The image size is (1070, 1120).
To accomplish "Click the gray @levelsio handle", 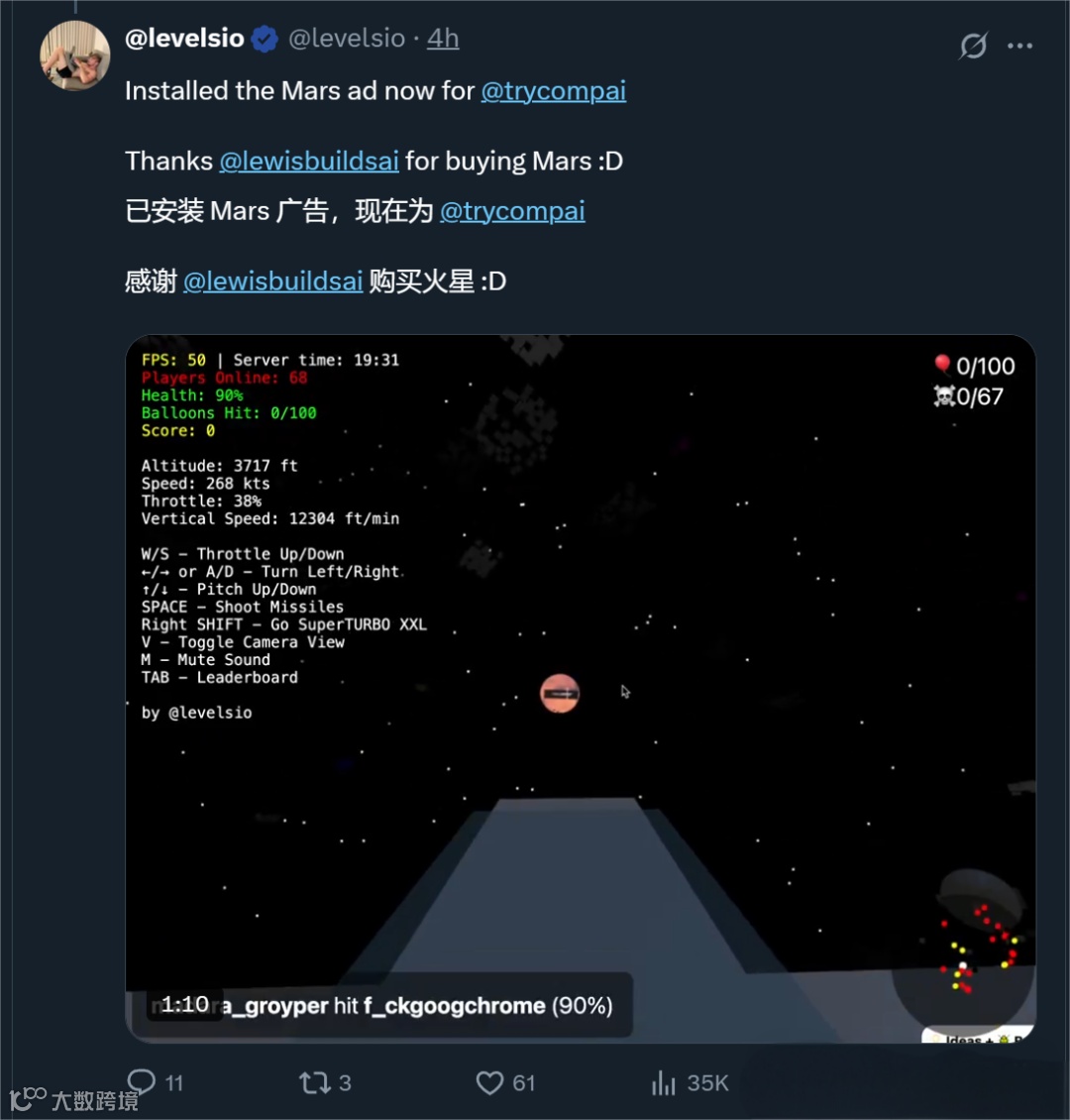I will (x=346, y=39).
